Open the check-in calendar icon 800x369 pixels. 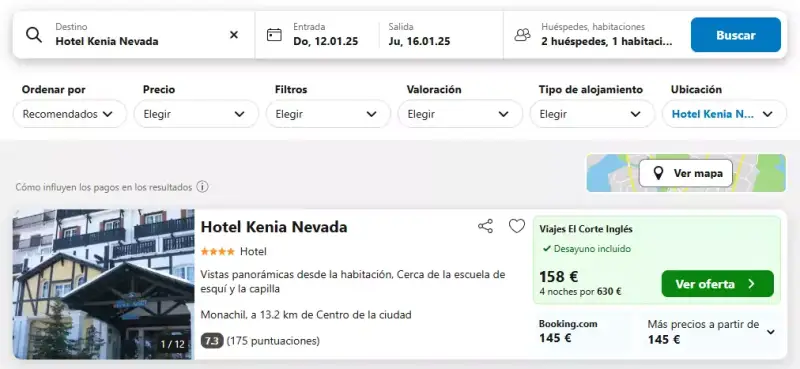[x=274, y=35]
